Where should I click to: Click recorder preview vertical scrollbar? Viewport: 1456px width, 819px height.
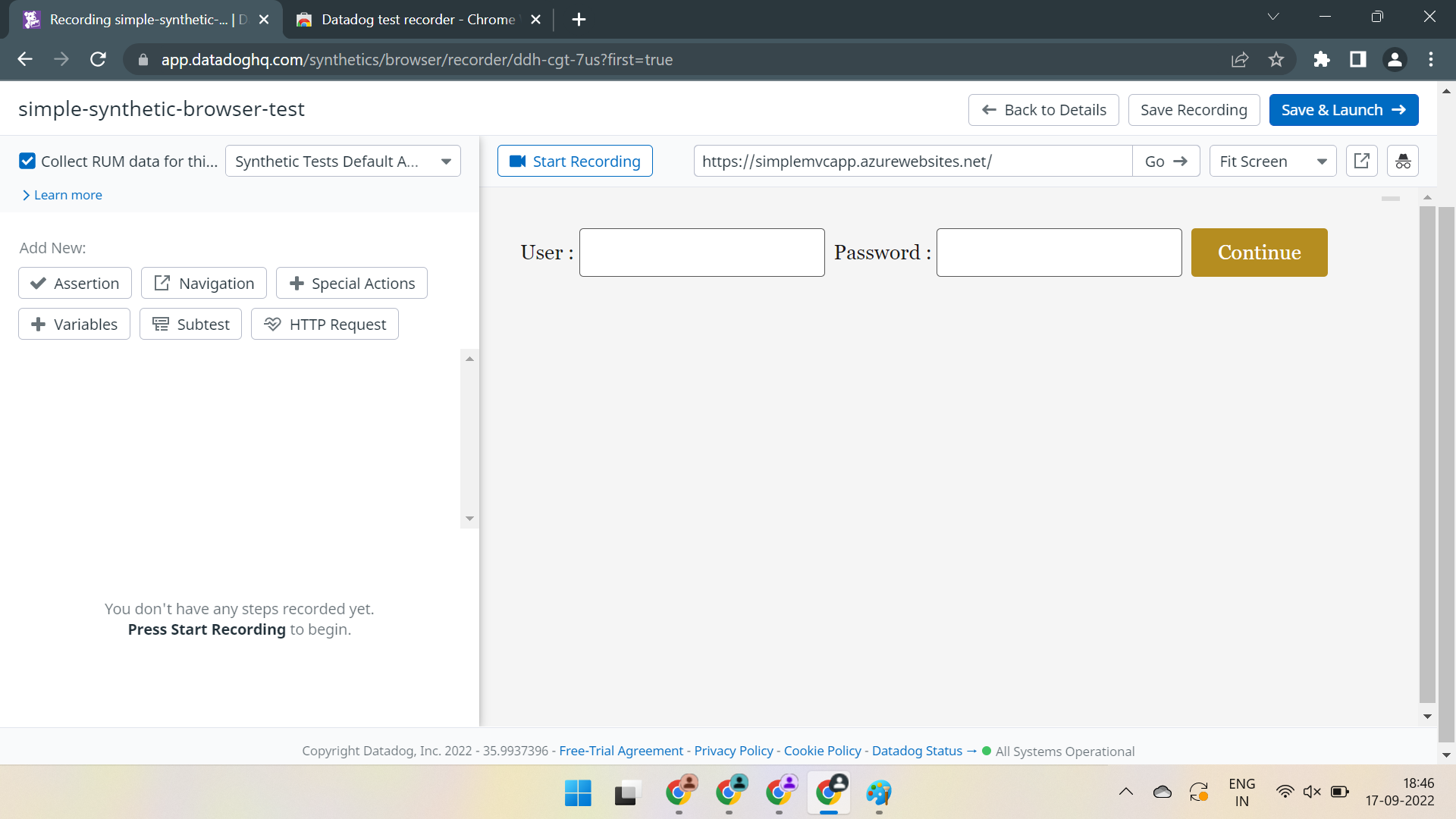[x=1427, y=453]
